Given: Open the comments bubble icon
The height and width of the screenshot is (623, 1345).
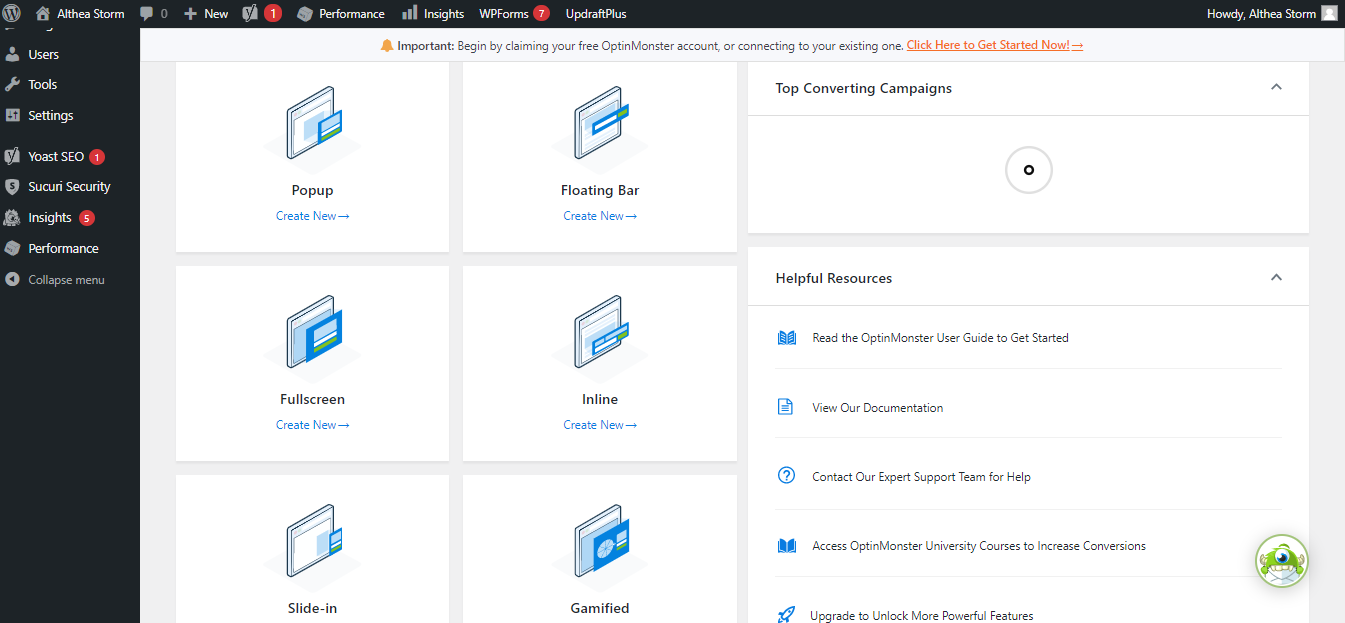Looking at the screenshot, I should pyautogui.click(x=147, y=14).
